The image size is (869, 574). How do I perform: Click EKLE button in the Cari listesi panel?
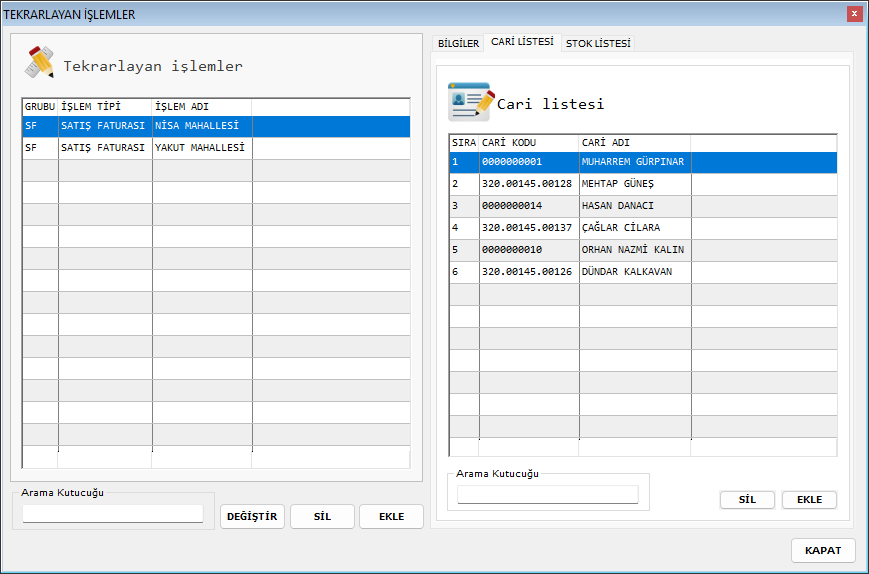tap(809, 500)
